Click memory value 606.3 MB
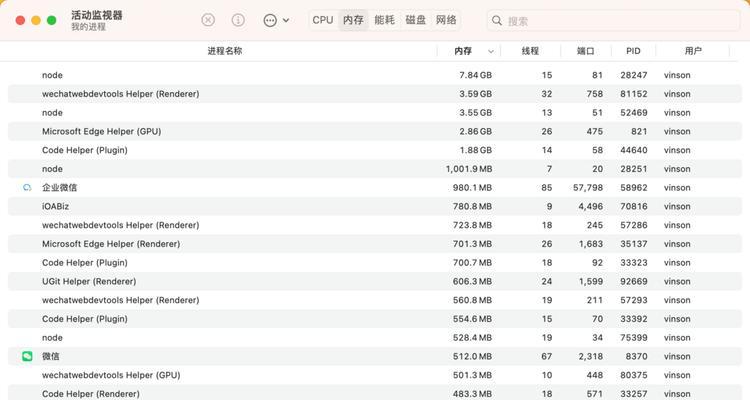This screenshot has width=750, height=400. pos(472,281)
